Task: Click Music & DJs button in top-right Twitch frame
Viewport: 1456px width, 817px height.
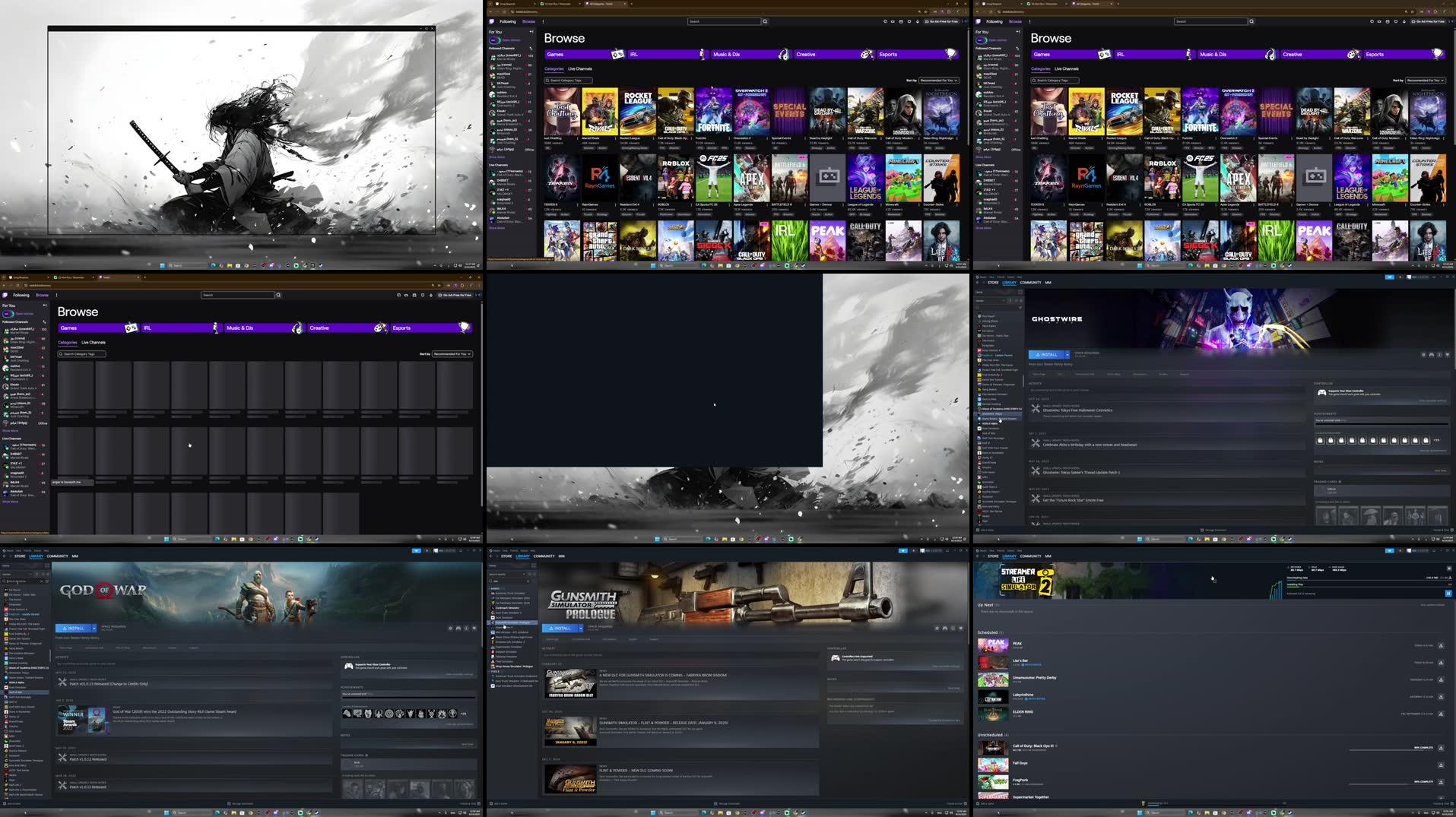Action: 1238,54
